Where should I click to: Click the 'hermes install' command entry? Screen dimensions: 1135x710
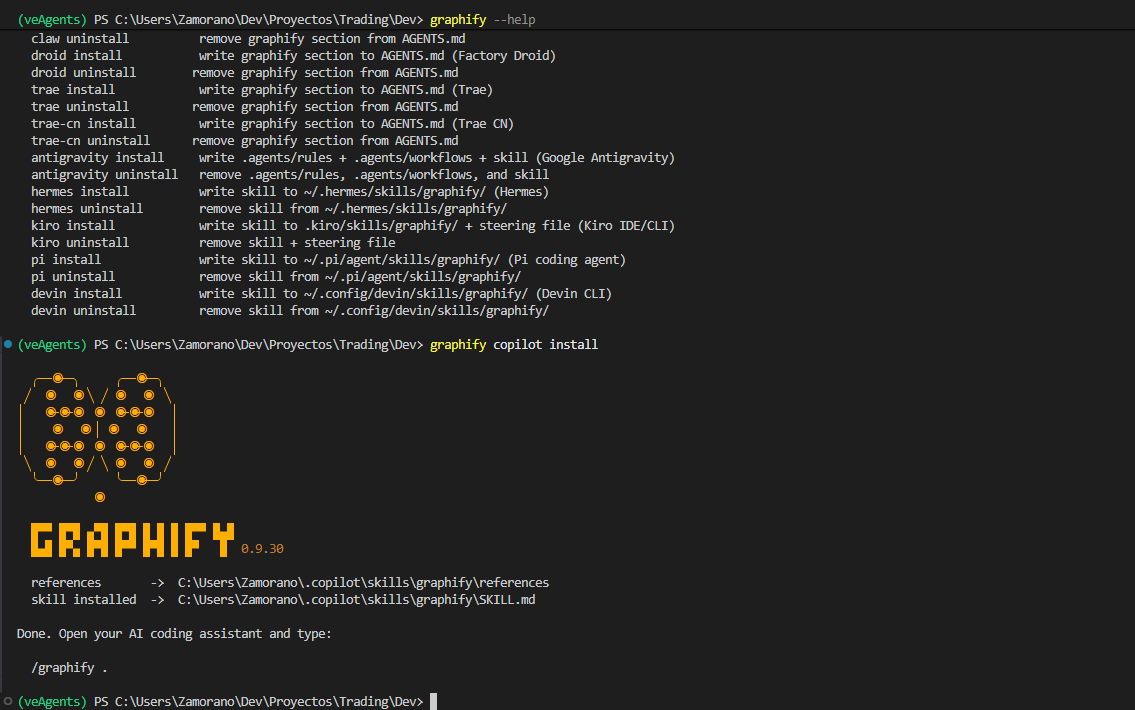coord(80,192)
